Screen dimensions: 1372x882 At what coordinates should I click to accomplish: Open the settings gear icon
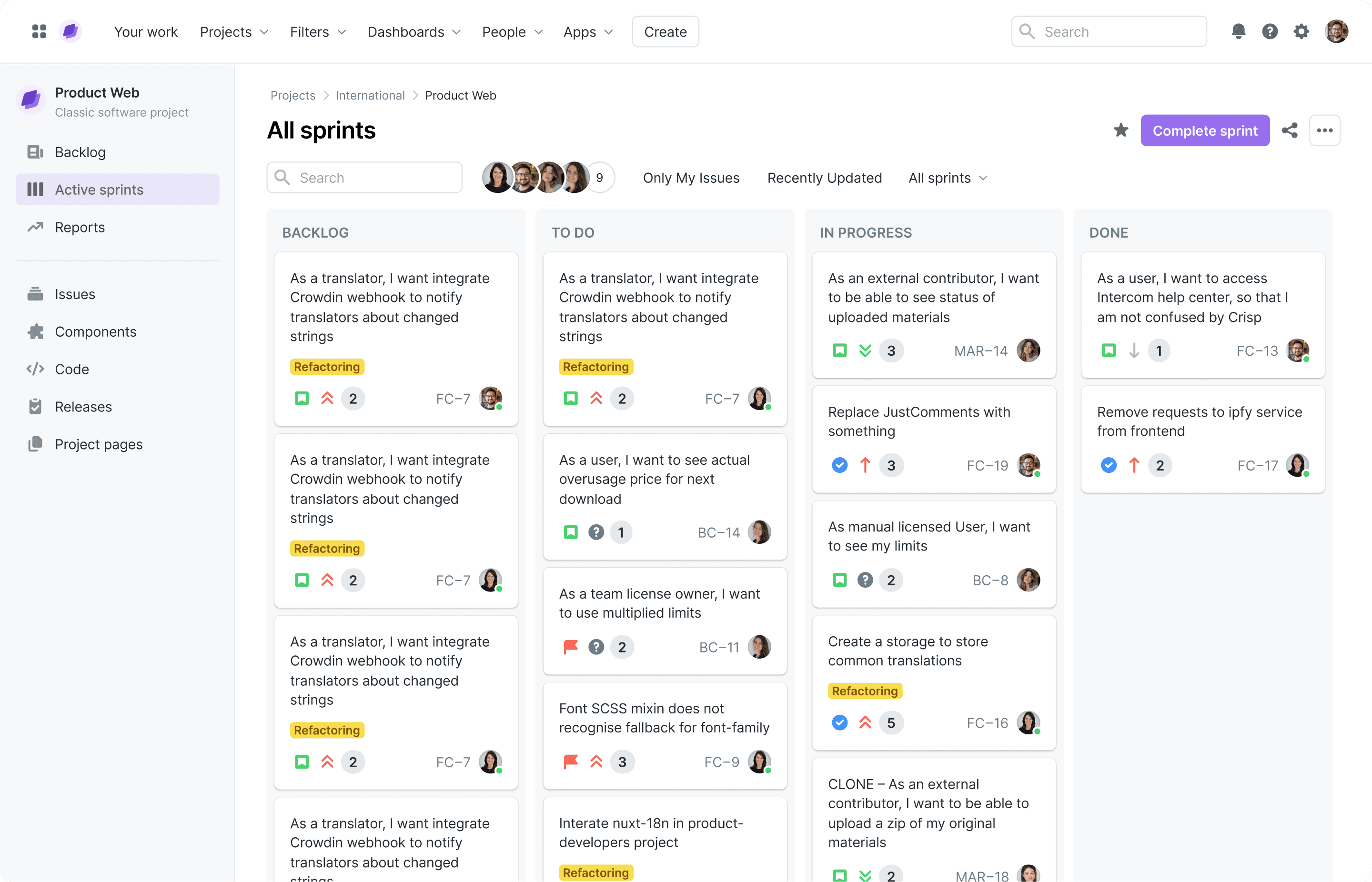pos(1301,31)
